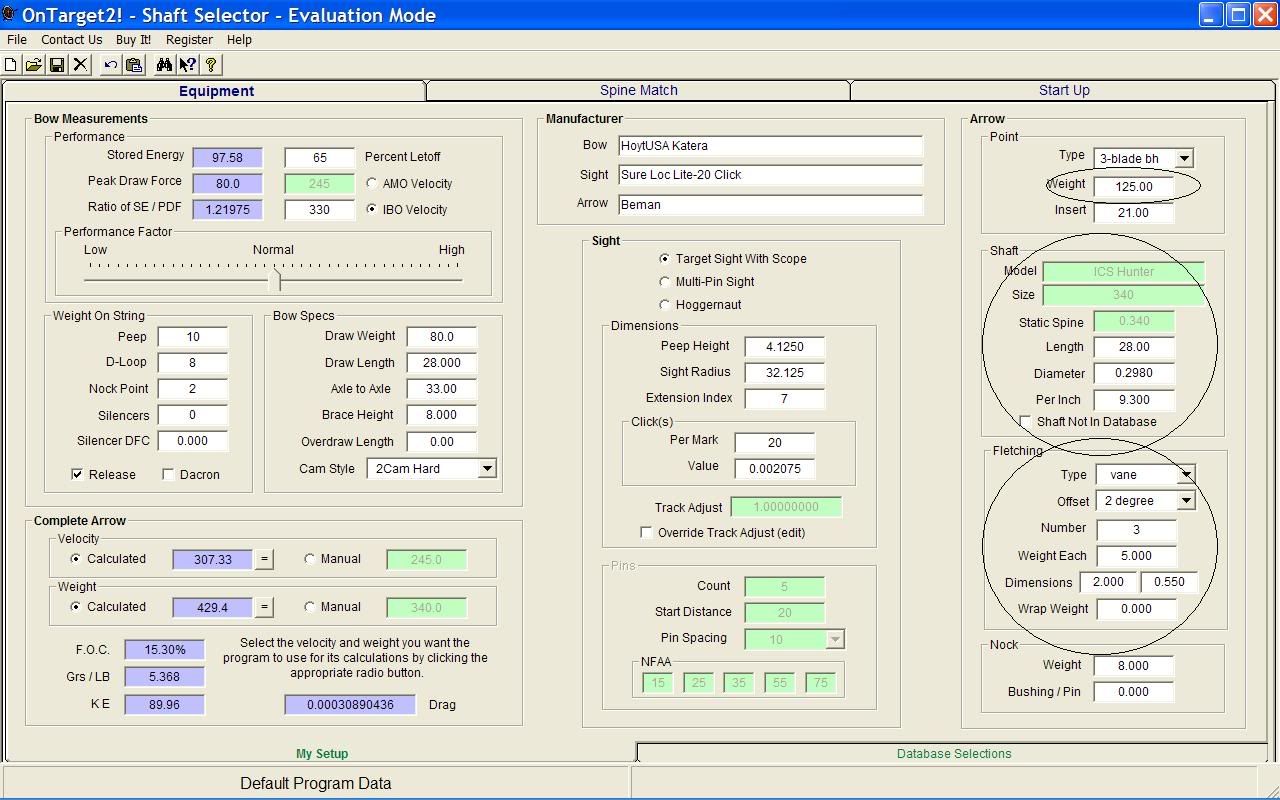Viewport: 1280px width, 800px height.
Task: Open the Register menu
Action: (x=189, y=40)
